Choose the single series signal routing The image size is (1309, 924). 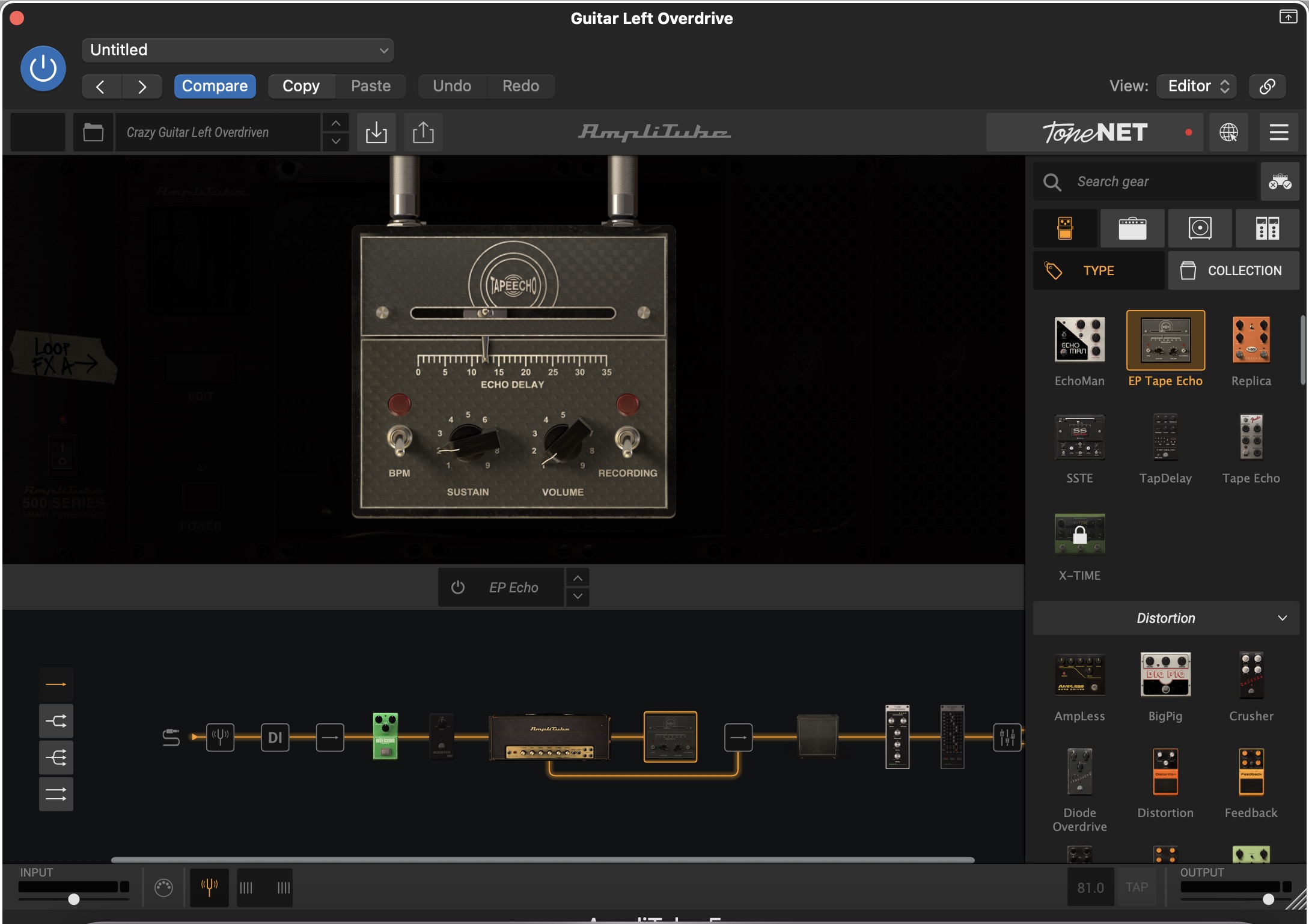coord(56,684)
